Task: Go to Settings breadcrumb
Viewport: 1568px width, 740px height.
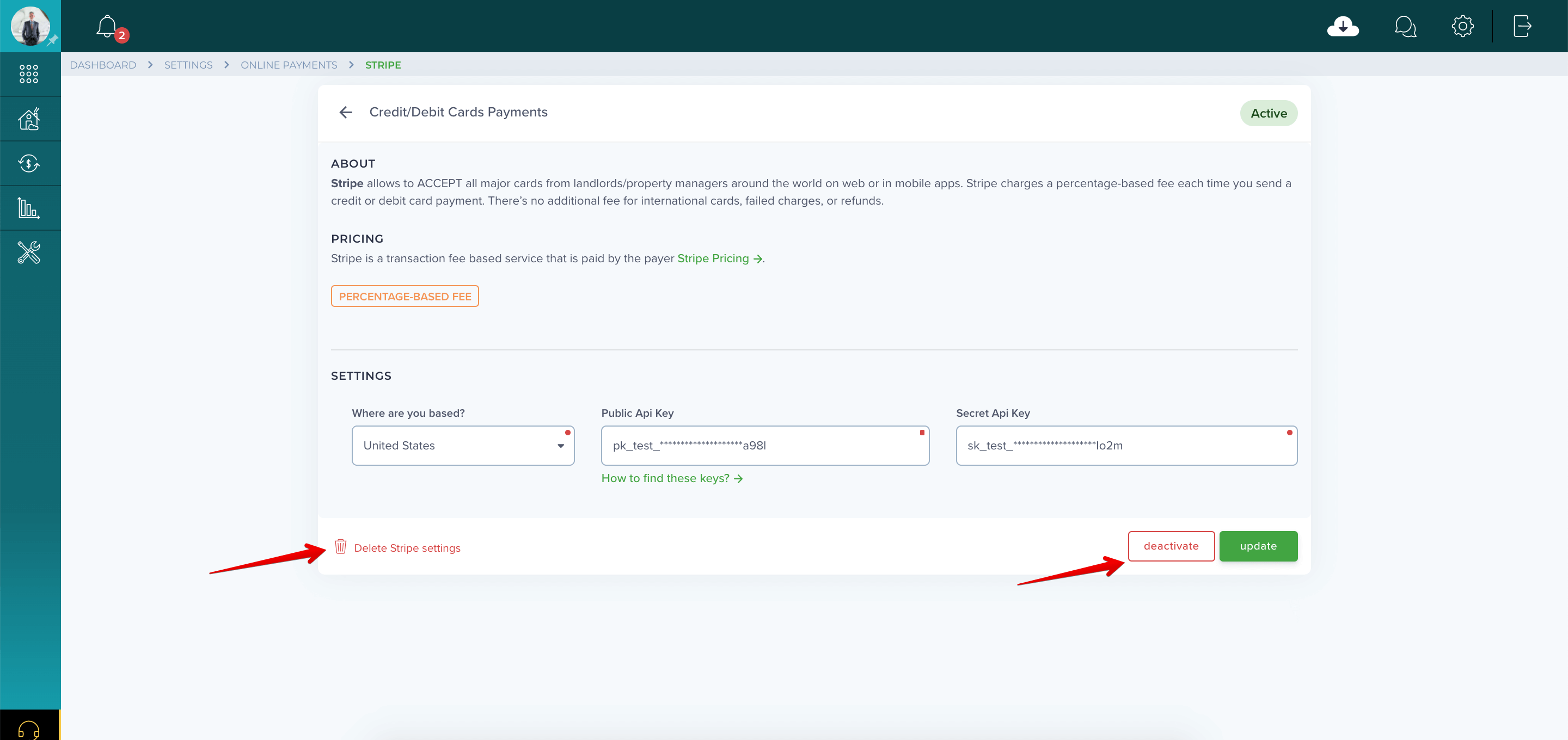Action: (188, 65)
